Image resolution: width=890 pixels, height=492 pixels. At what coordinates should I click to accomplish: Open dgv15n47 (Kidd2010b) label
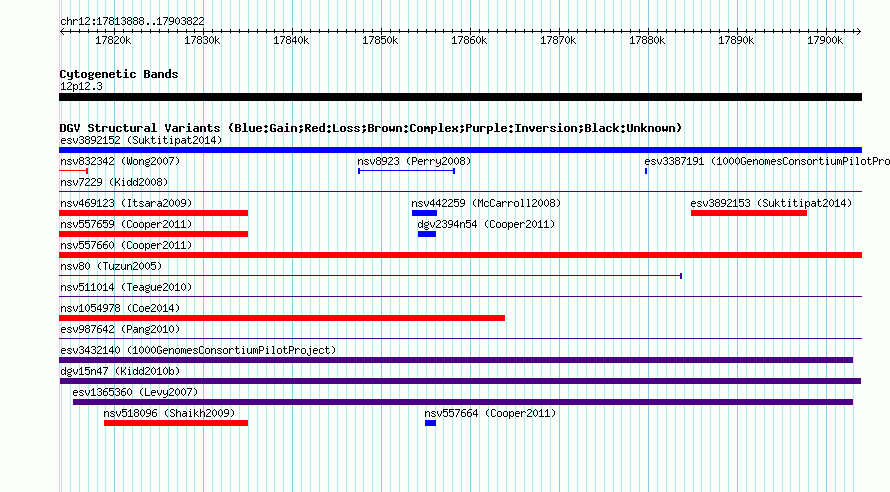pyautogui.click(x=120, y=371)
